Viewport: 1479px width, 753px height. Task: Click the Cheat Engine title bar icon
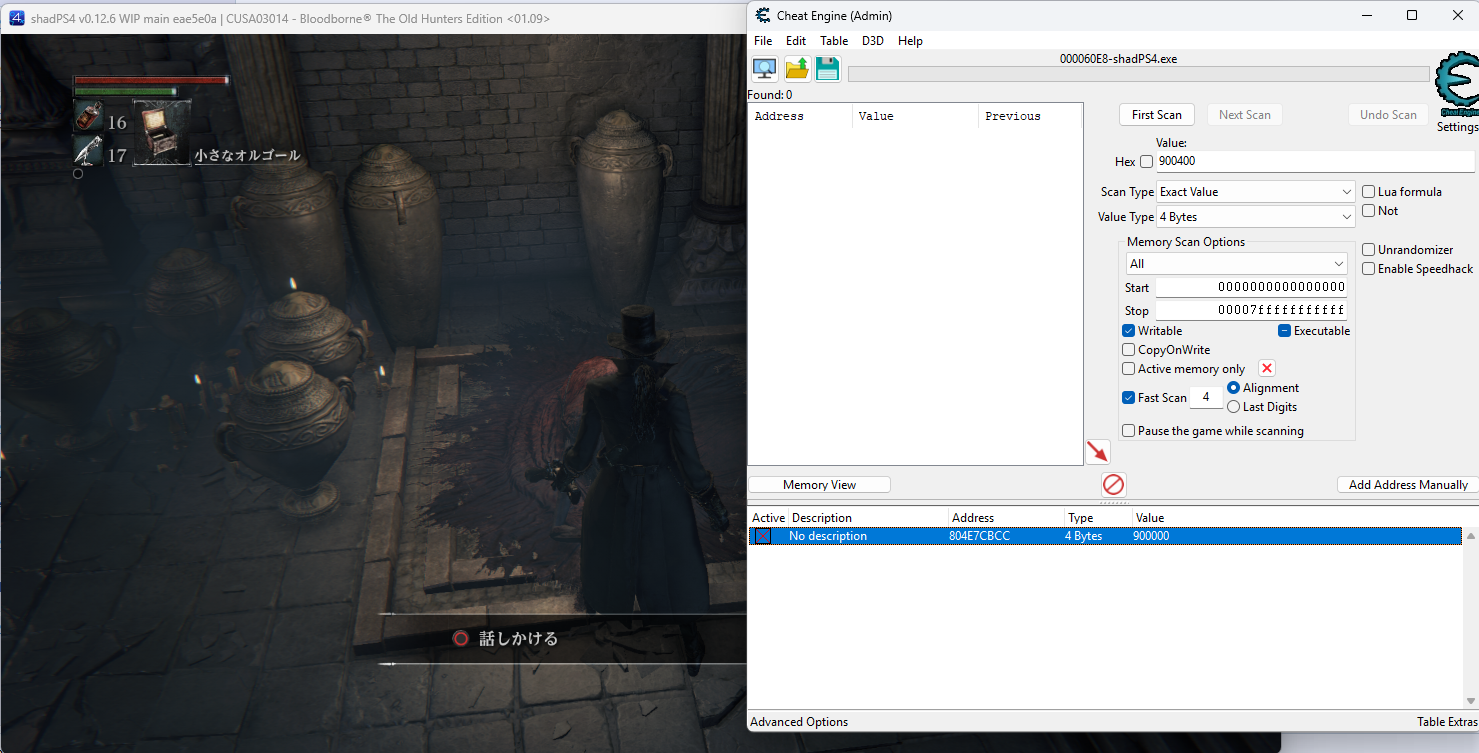(x=763, y=15)
